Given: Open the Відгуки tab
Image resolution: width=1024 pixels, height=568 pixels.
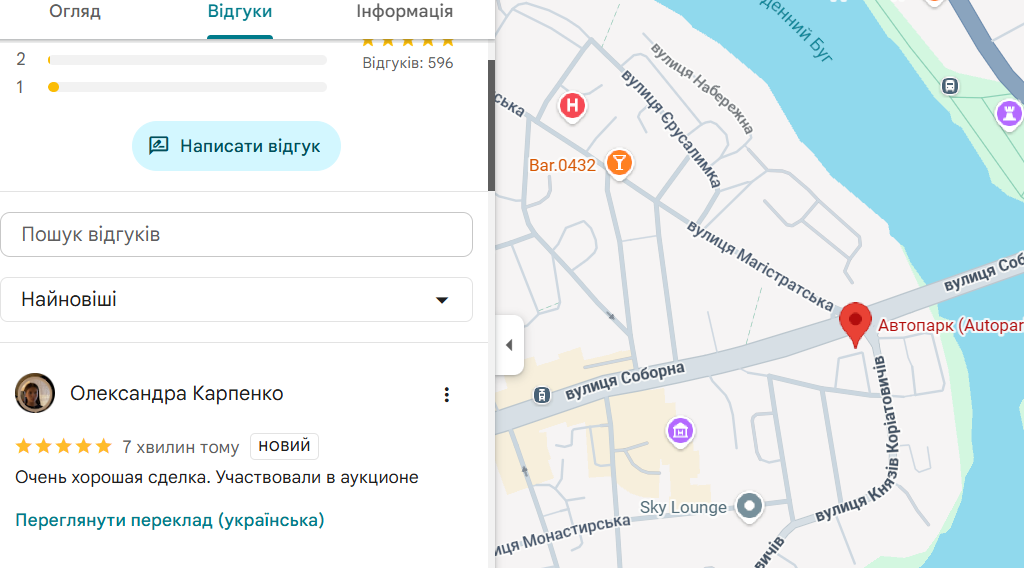Looking at the screenshot, I should point(240,12).
